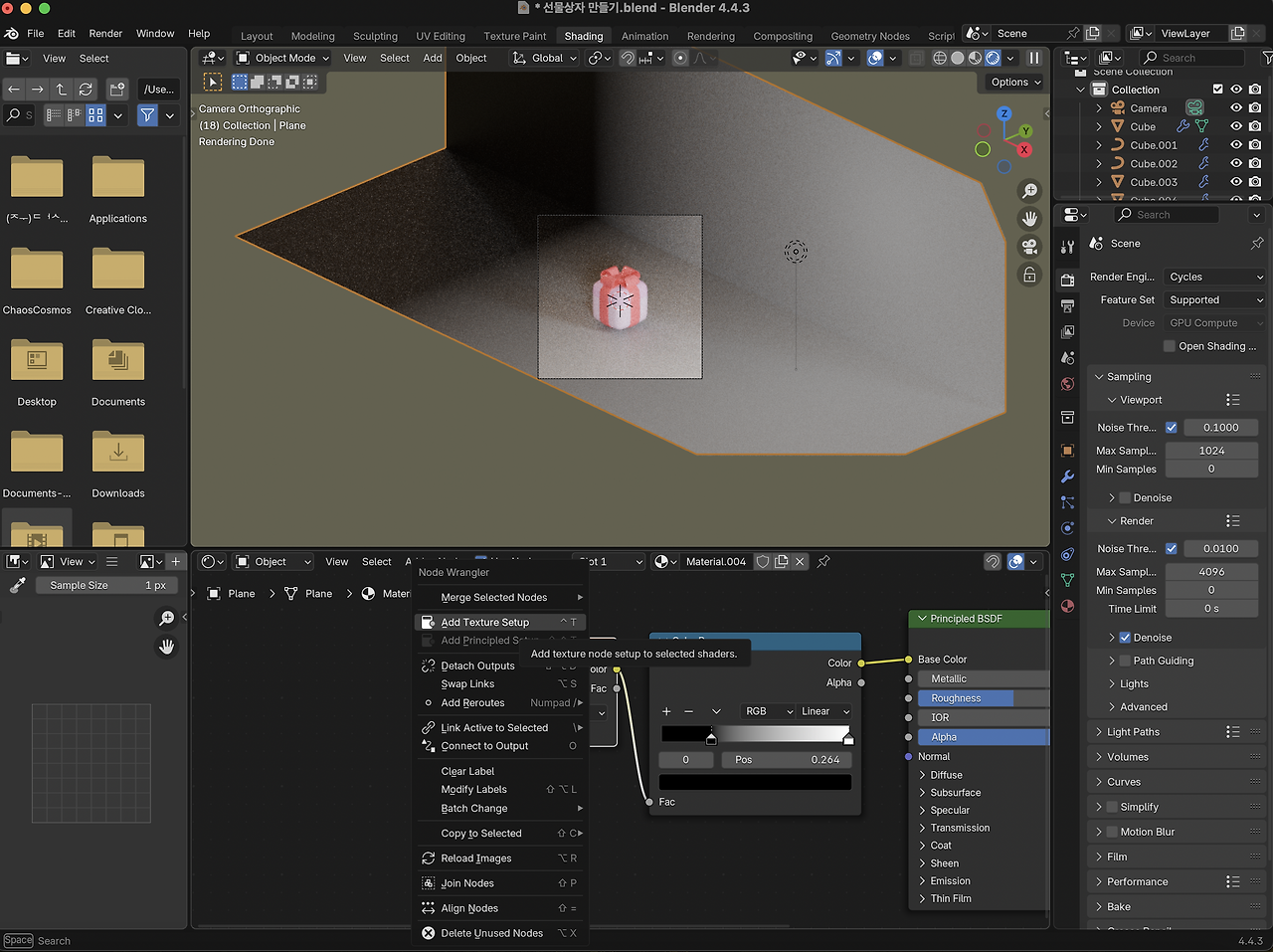
Task: Click the file browser filter funnel icon
Action: [x=147, y=115]
